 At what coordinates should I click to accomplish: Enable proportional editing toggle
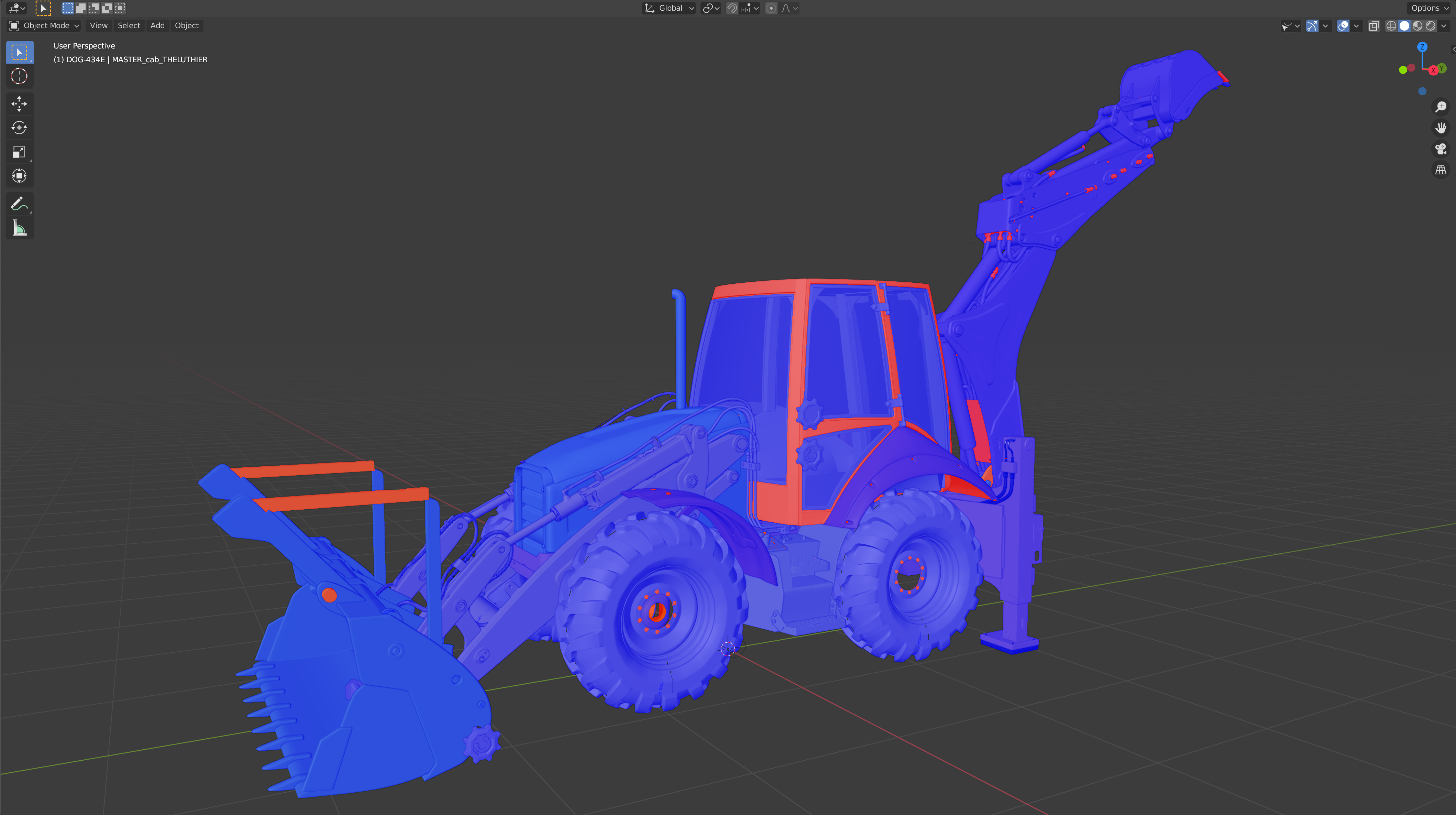click(x=771, y=9)
